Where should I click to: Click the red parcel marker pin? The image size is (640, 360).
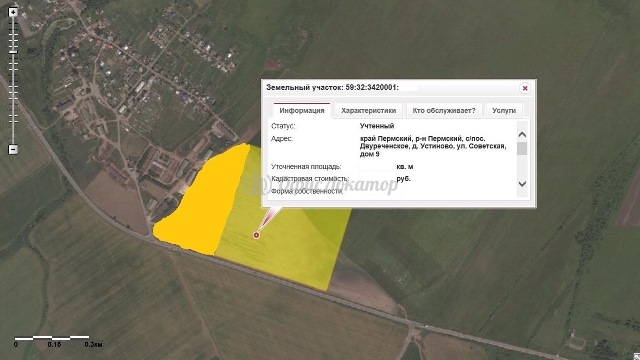(256, 235)
